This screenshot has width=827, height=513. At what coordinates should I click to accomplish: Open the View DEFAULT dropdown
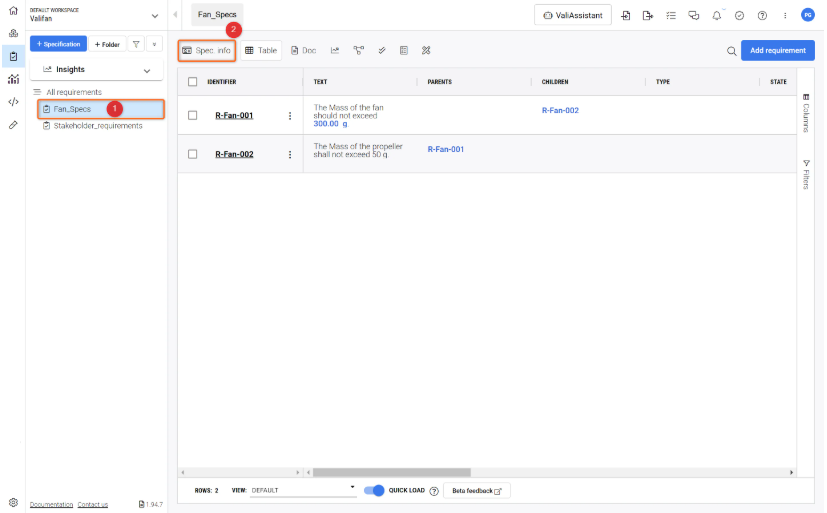[x=303, y=490]
